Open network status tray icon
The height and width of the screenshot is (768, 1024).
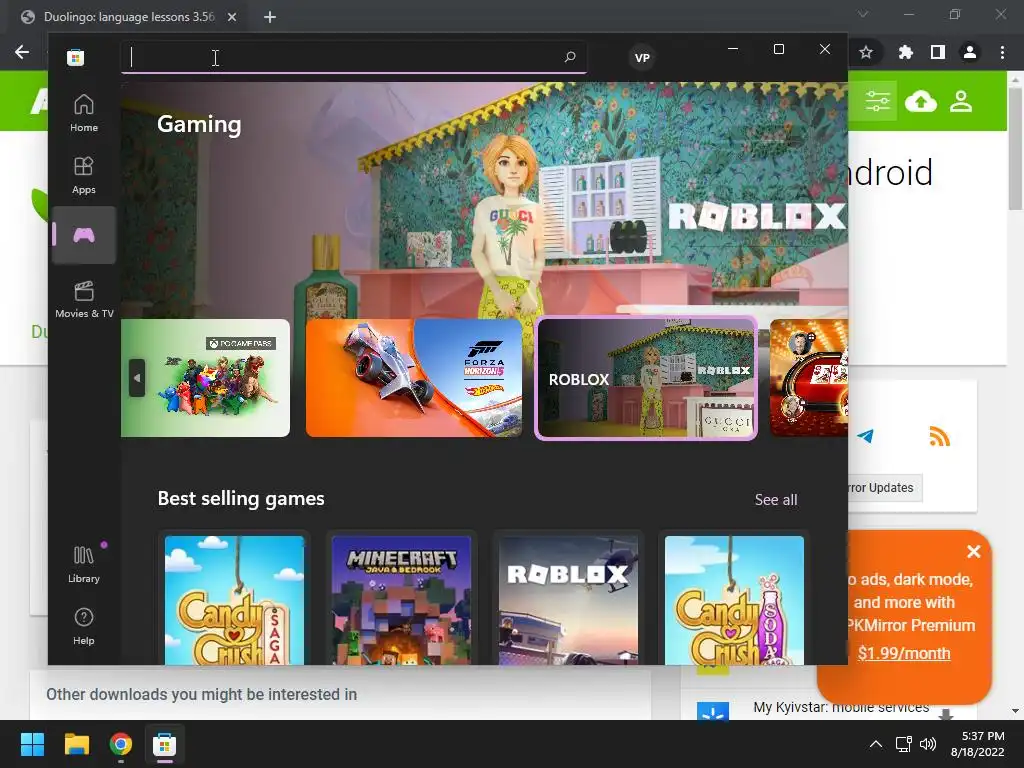tap(903, 744)
